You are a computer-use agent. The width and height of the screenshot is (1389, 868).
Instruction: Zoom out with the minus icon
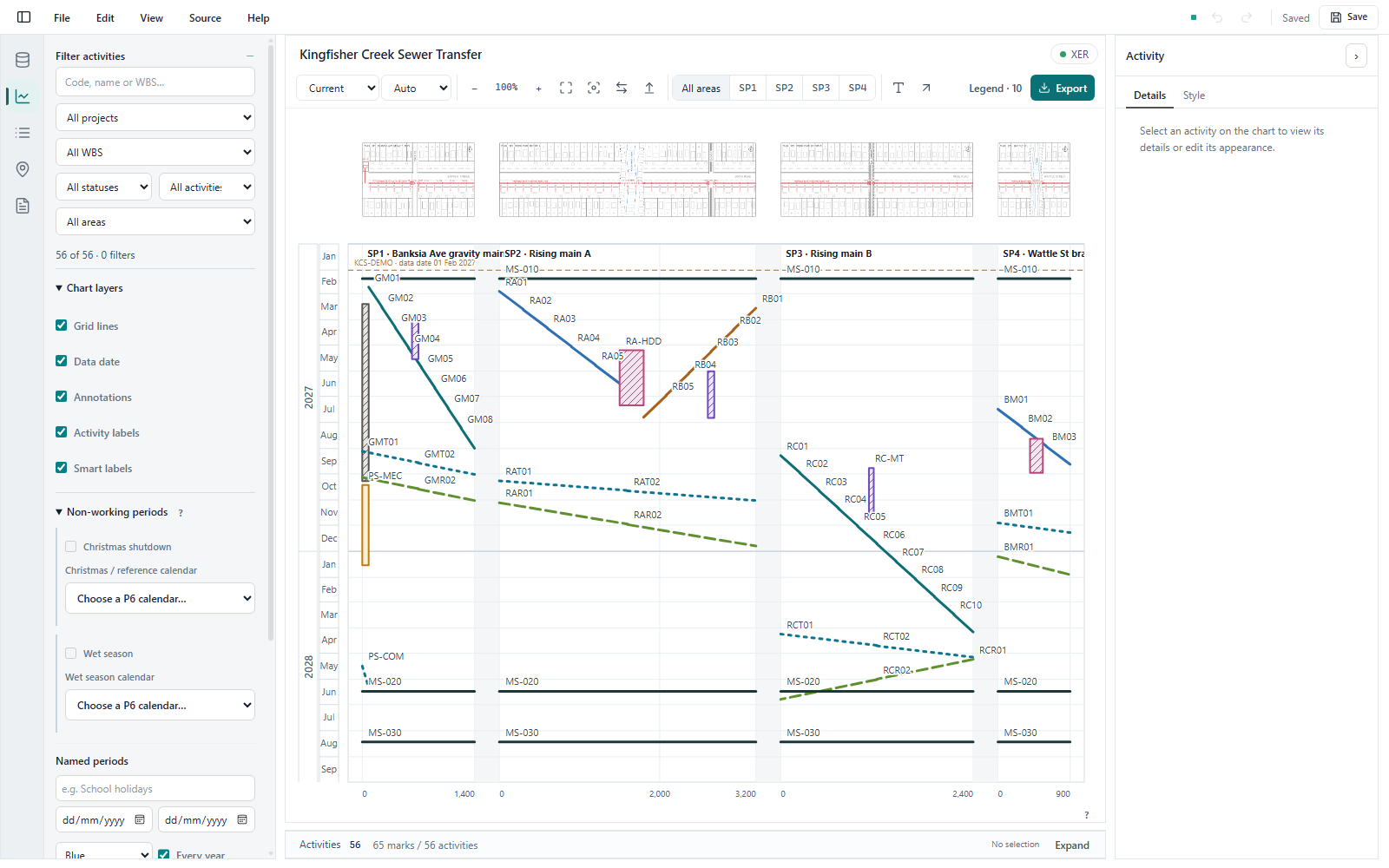pyautogui.click(x=474, y=89)
